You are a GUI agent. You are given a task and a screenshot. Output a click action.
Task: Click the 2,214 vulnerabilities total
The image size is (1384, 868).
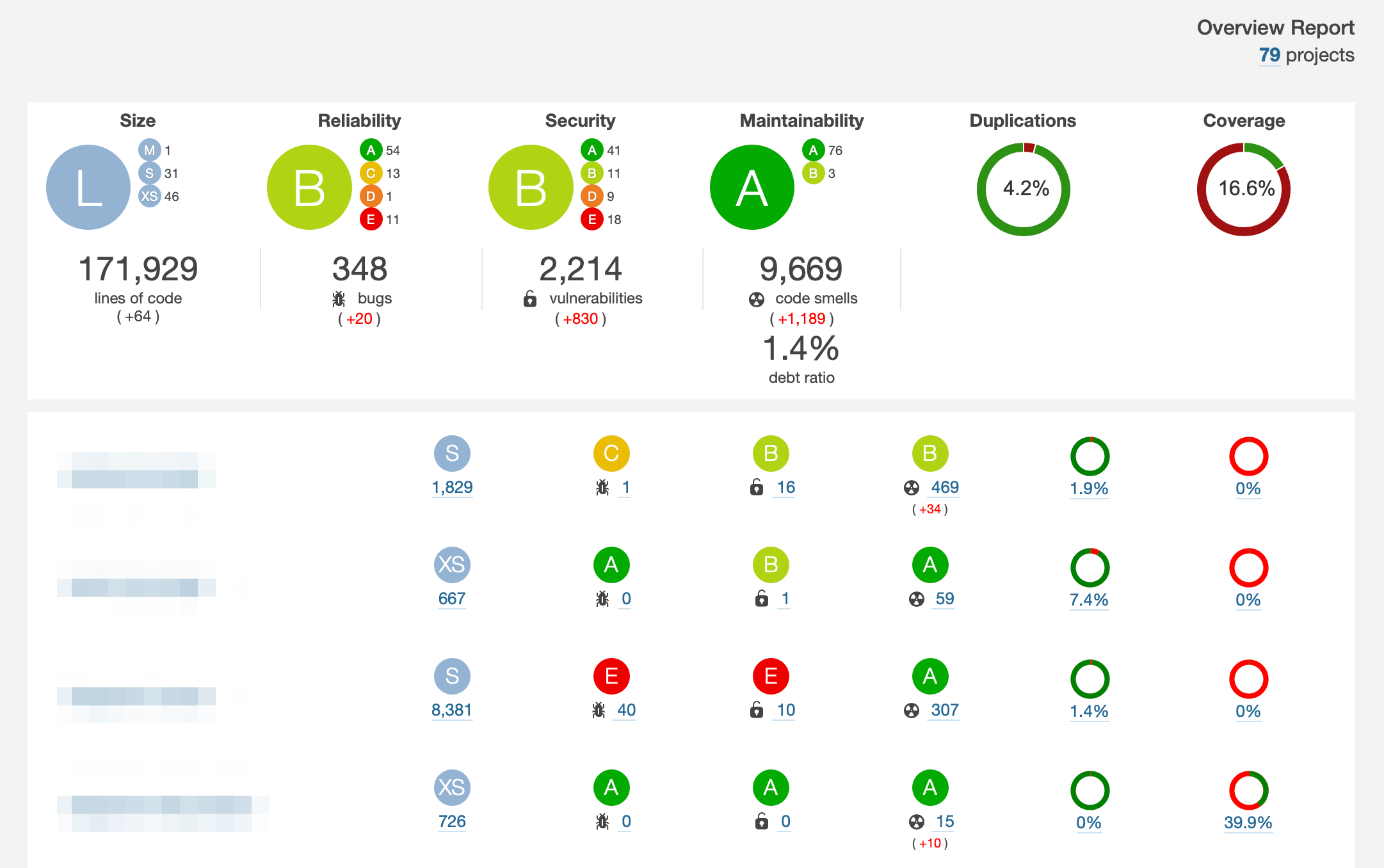pos(581,269)
